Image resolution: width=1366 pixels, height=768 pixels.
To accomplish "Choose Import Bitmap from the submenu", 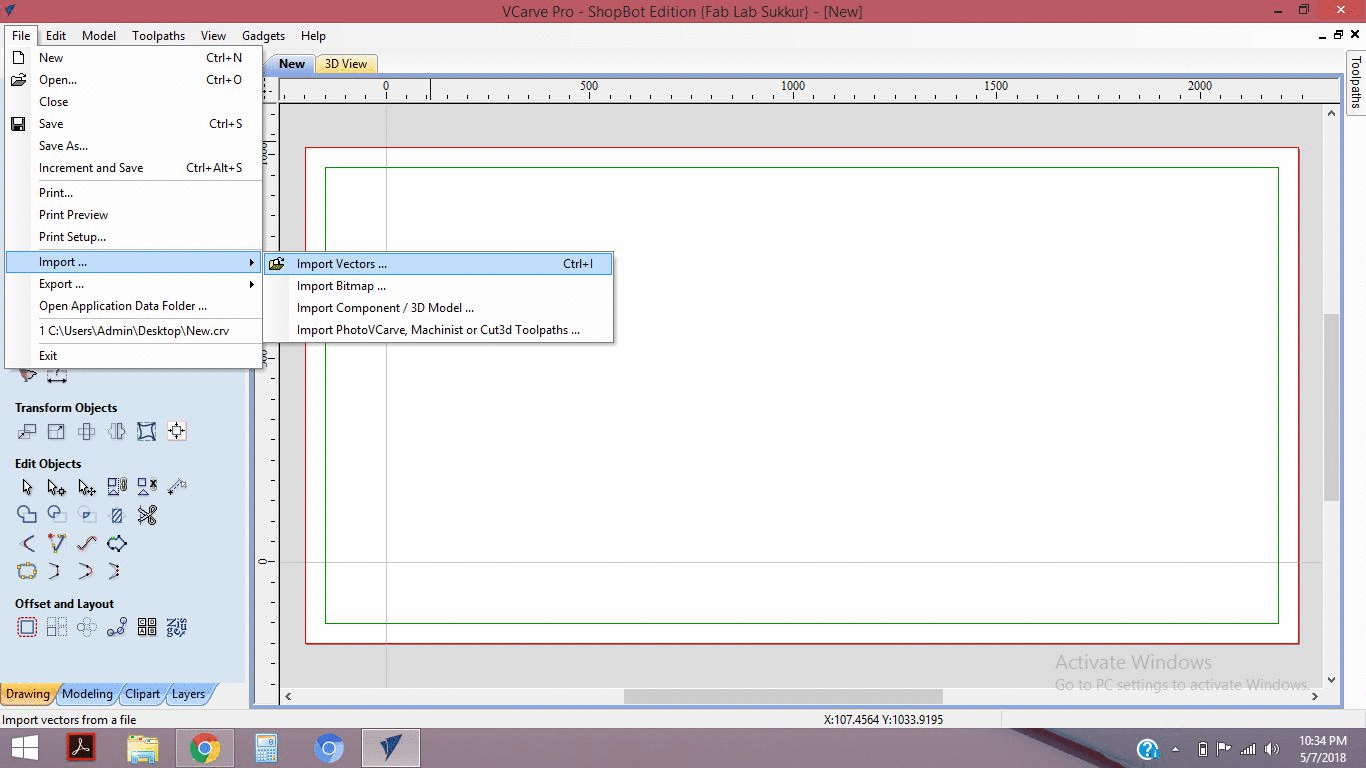I will 438,286.
